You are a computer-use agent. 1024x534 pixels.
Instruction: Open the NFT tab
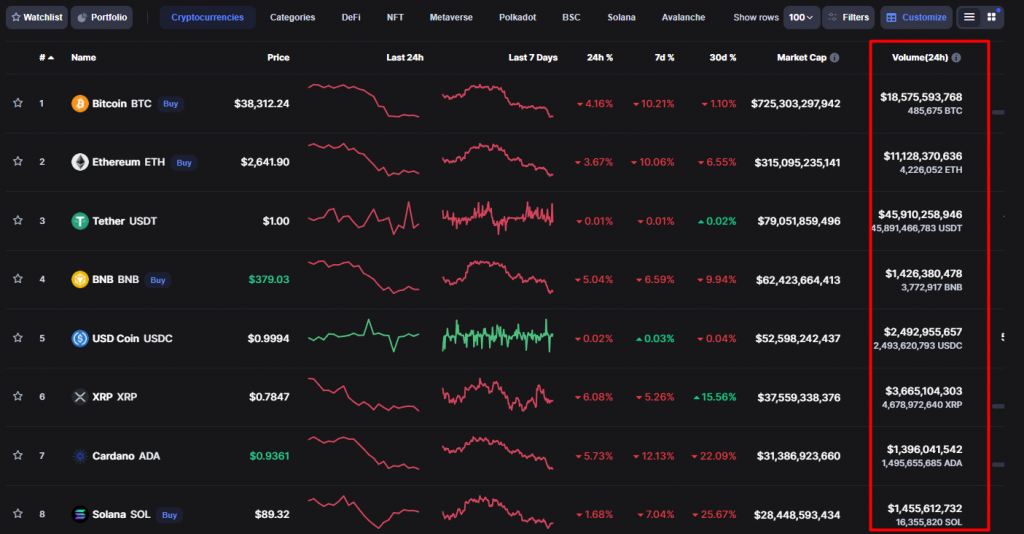tap(395, 18)
